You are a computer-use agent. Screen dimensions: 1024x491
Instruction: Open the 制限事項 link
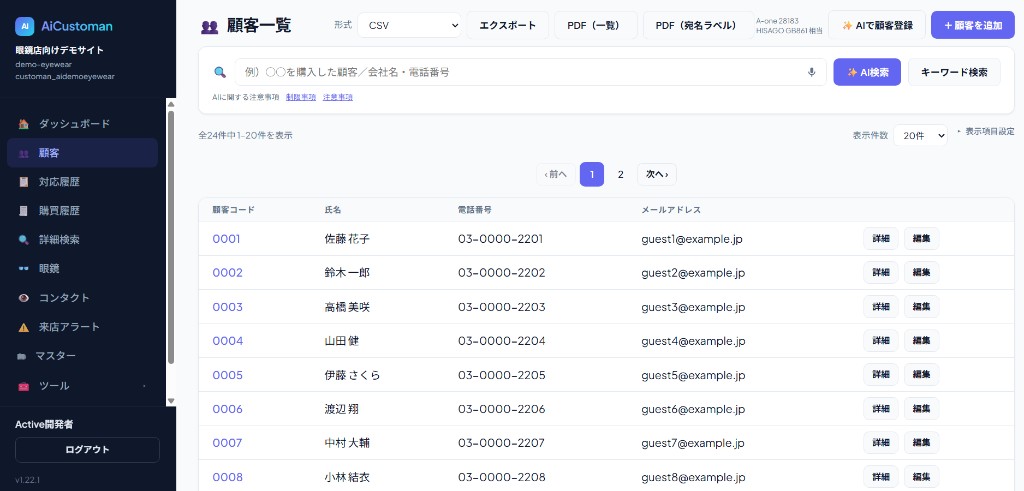point(301,97)
